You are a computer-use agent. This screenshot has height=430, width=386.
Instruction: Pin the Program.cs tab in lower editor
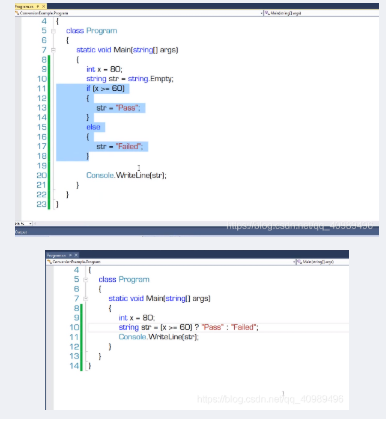click(70, 255)
